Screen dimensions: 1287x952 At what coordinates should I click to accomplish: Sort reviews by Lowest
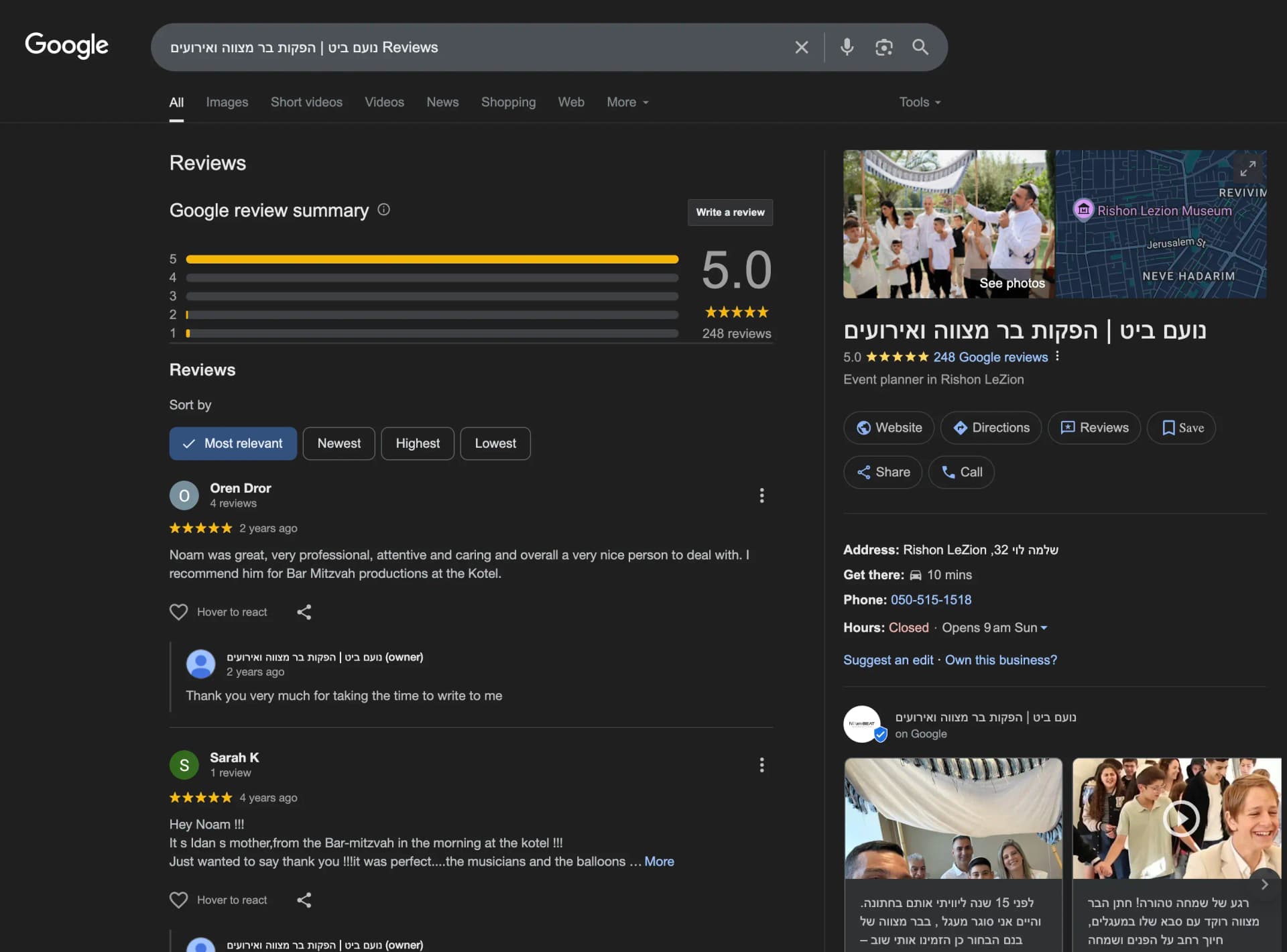coord(495,443)
